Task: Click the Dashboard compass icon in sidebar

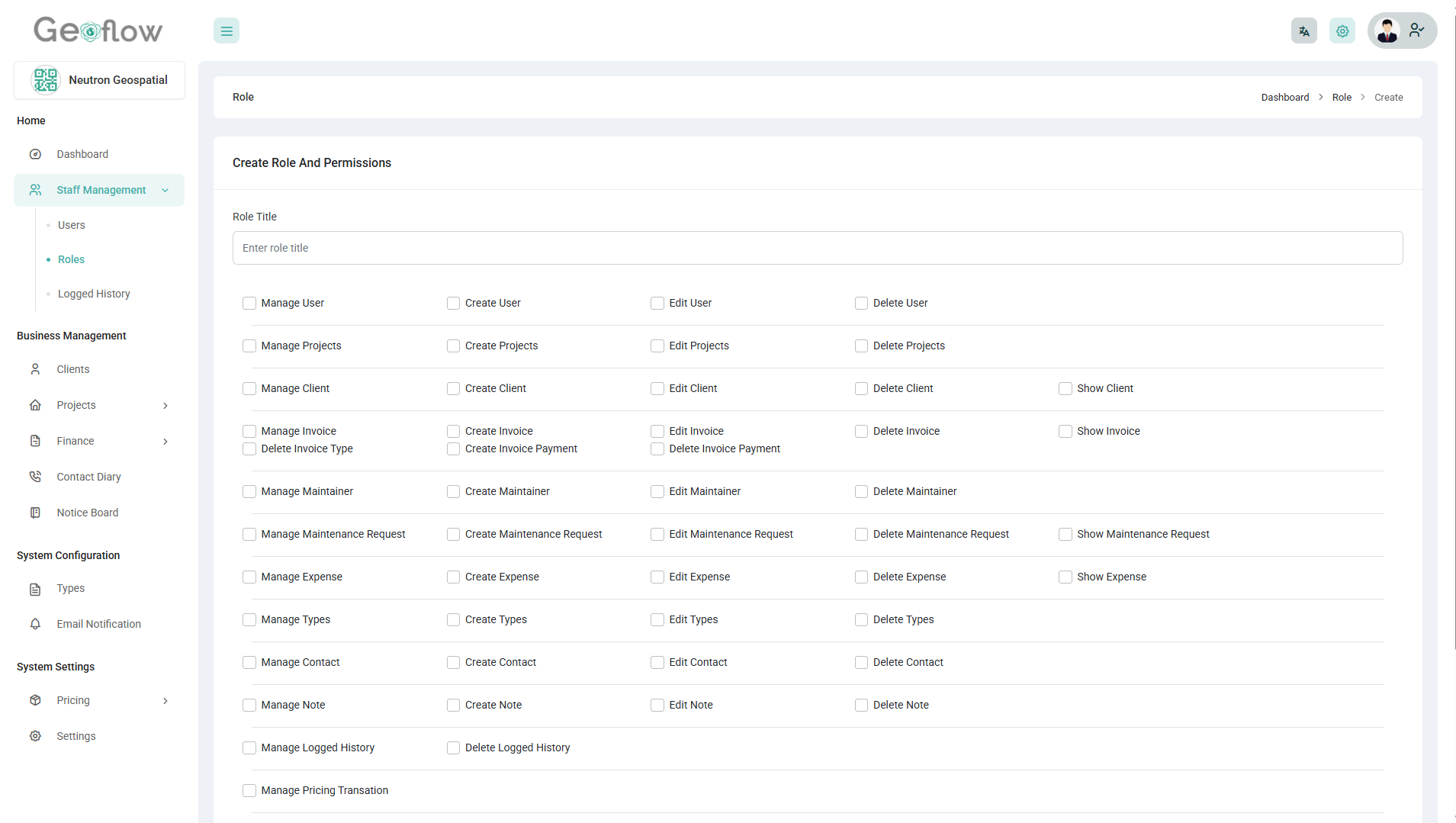Action: tap(35, 154)
